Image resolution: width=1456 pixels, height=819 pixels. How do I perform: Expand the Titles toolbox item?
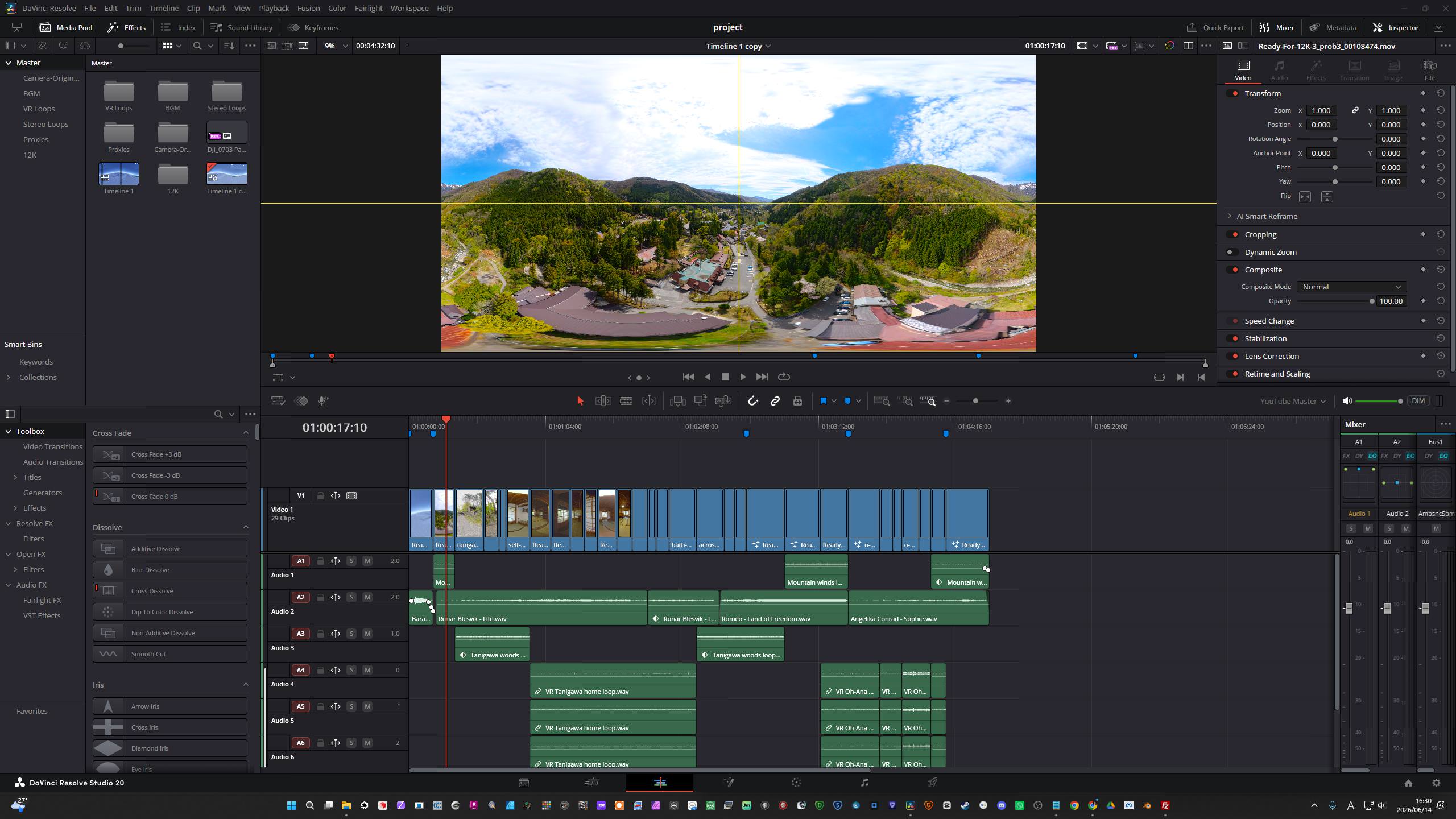pos(15,477)
